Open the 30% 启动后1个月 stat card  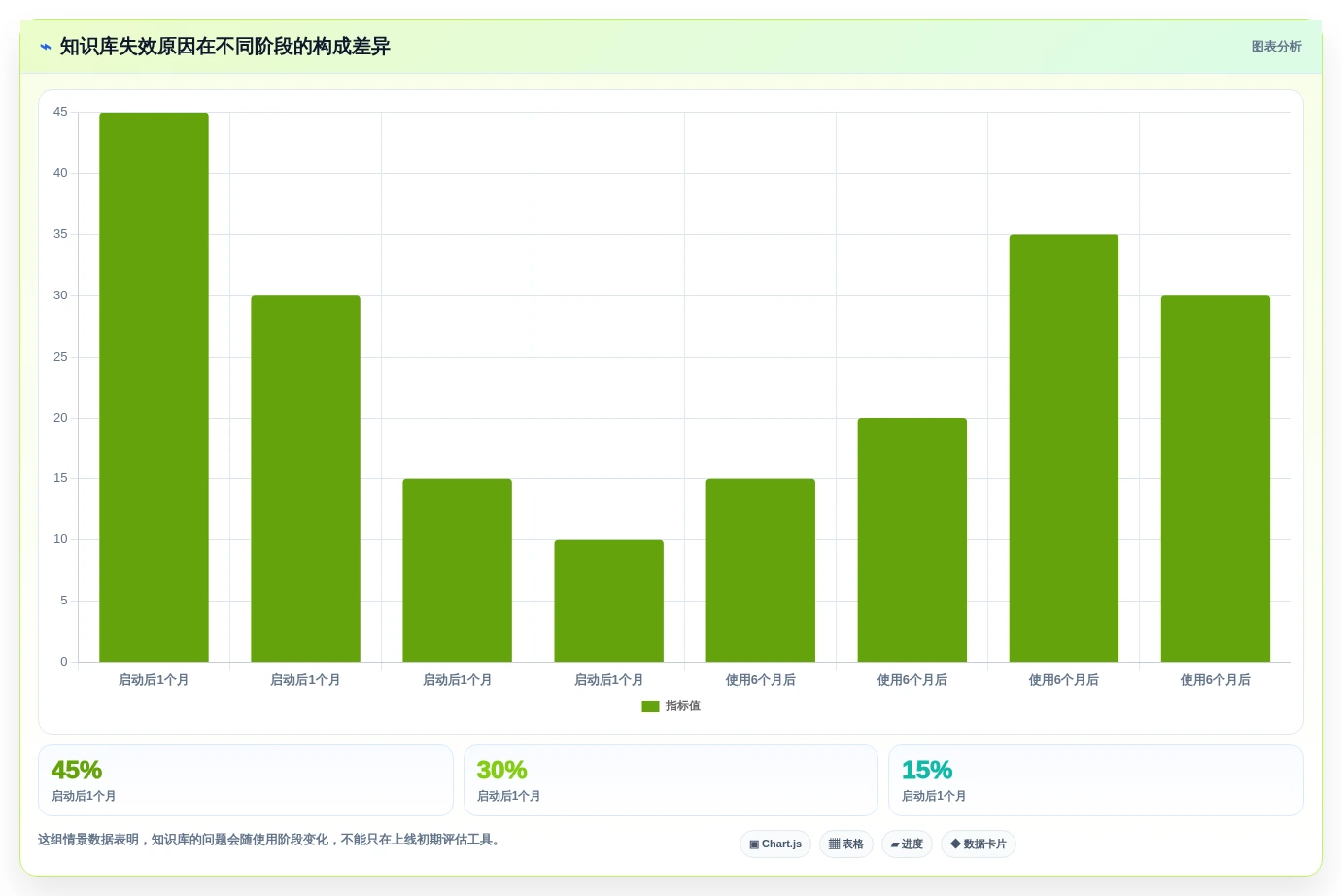[671, 780]
